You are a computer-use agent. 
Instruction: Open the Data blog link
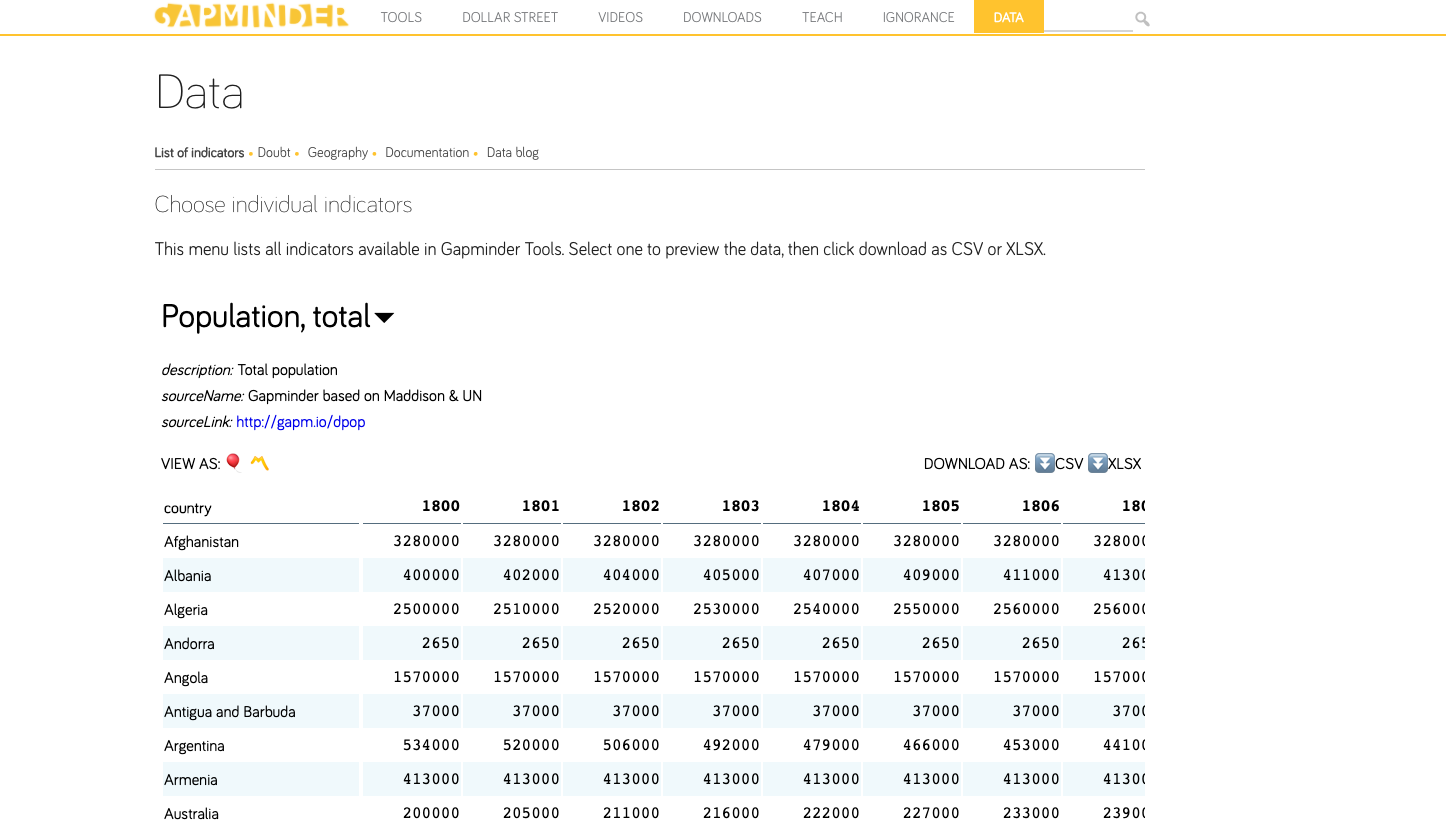[513, 153]
